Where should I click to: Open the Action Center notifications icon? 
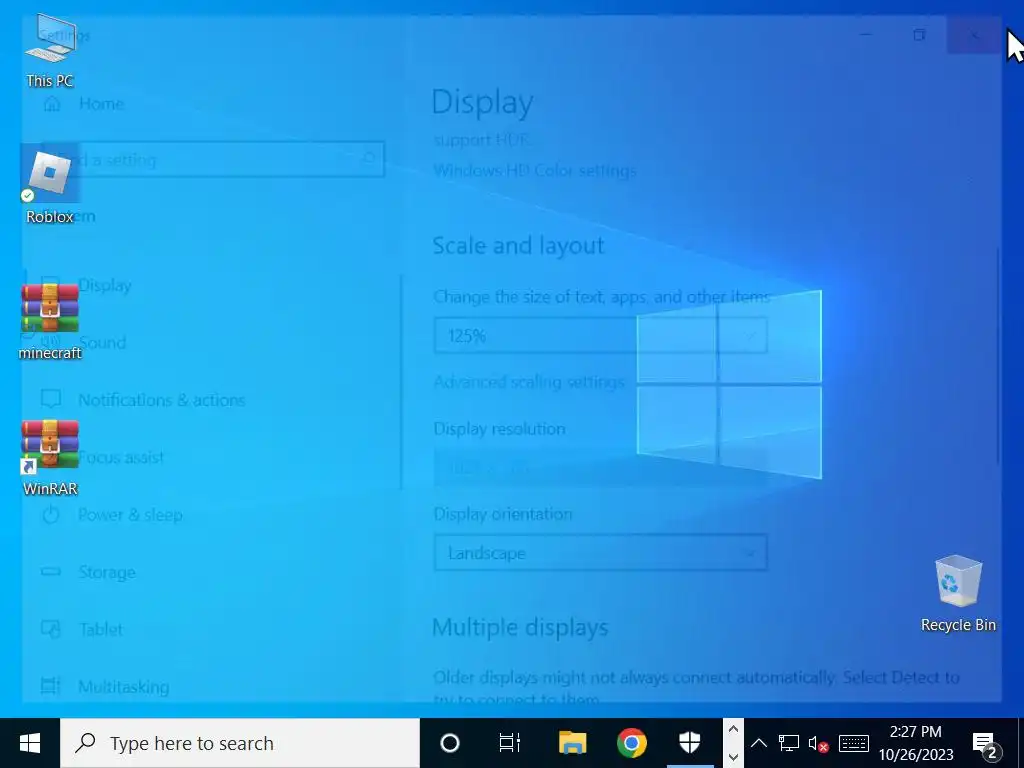[986, 743]
